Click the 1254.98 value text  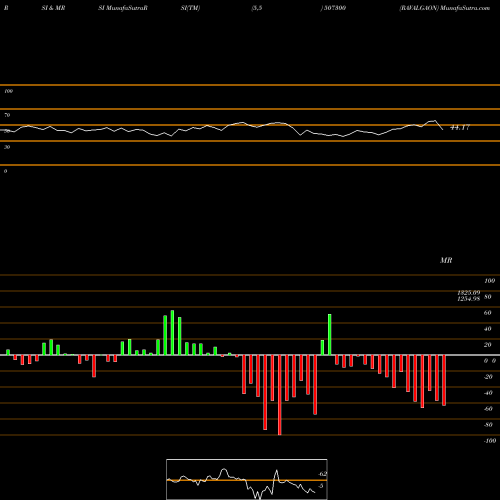[469, 299]
